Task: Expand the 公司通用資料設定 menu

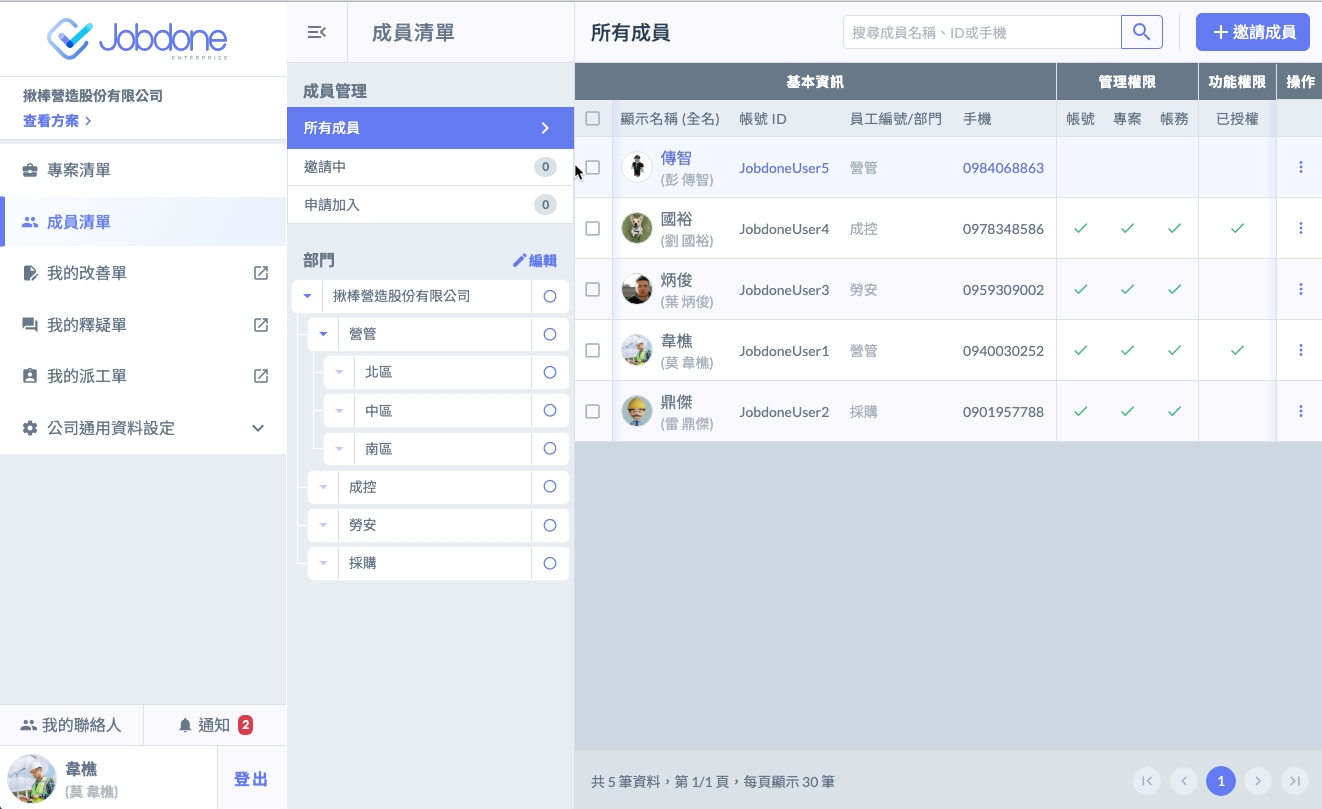Action: [257, 428]
